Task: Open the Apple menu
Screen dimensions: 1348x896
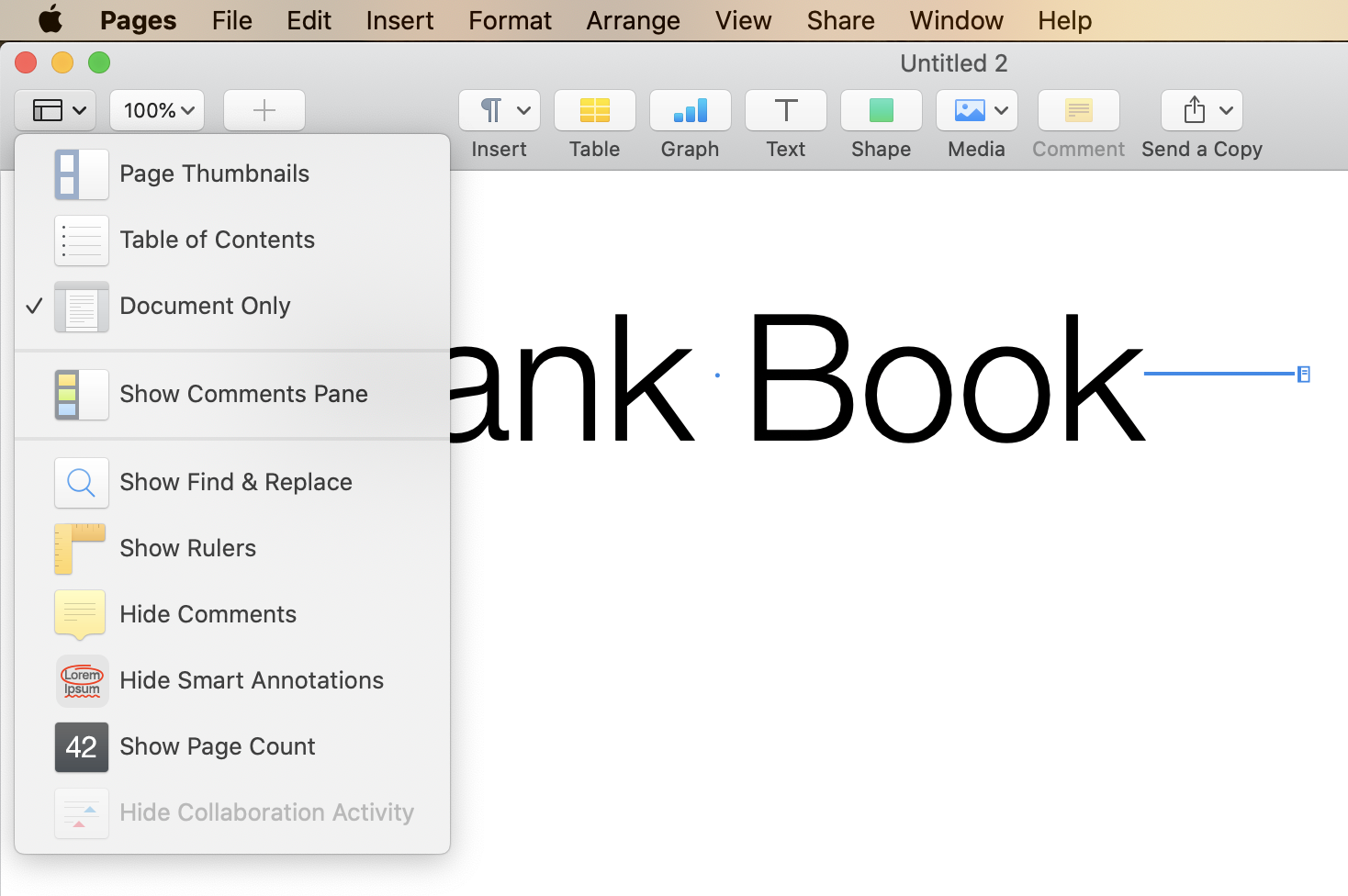Action: (51, 19)
